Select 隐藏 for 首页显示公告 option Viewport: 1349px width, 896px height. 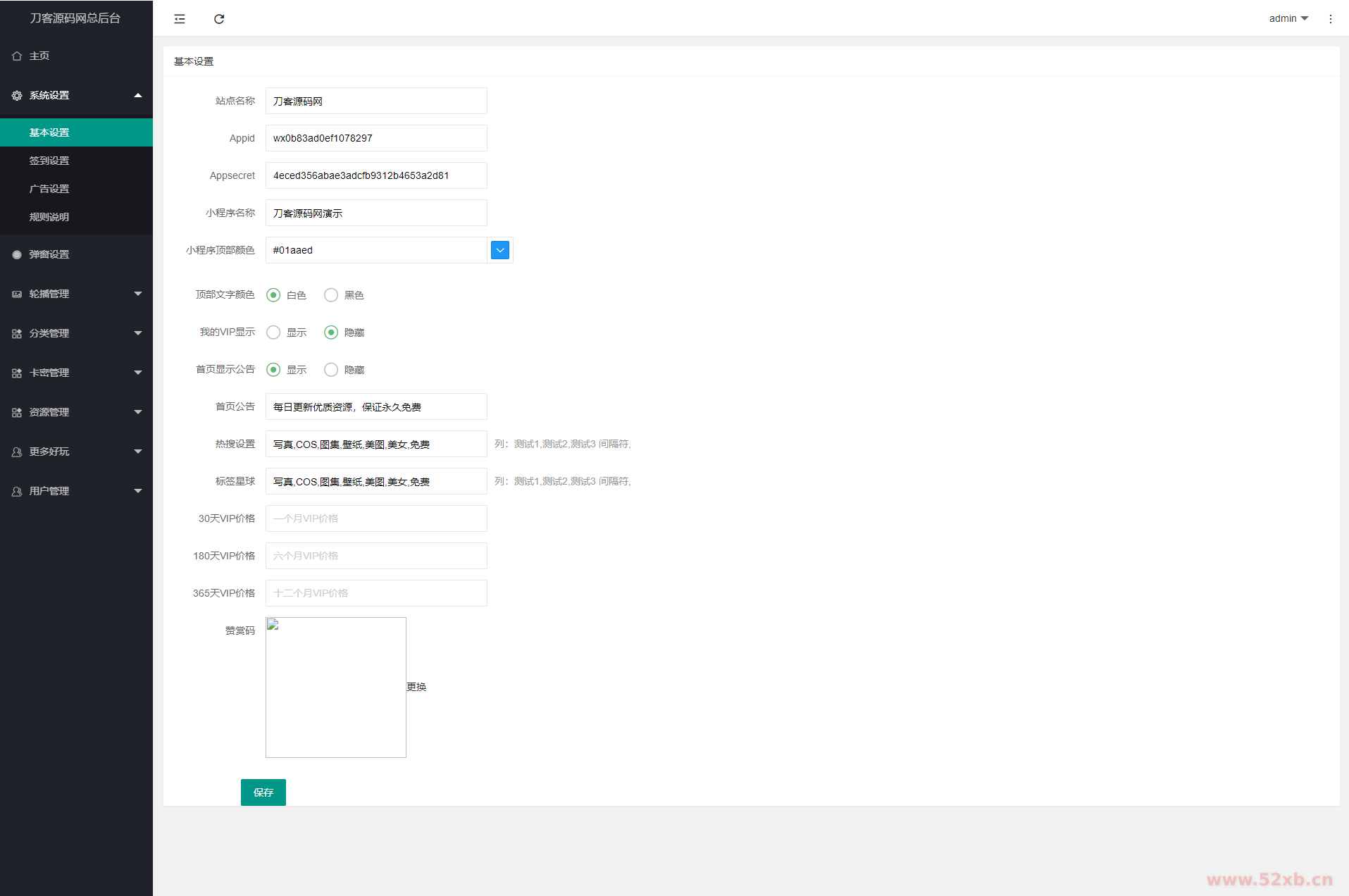331,370
